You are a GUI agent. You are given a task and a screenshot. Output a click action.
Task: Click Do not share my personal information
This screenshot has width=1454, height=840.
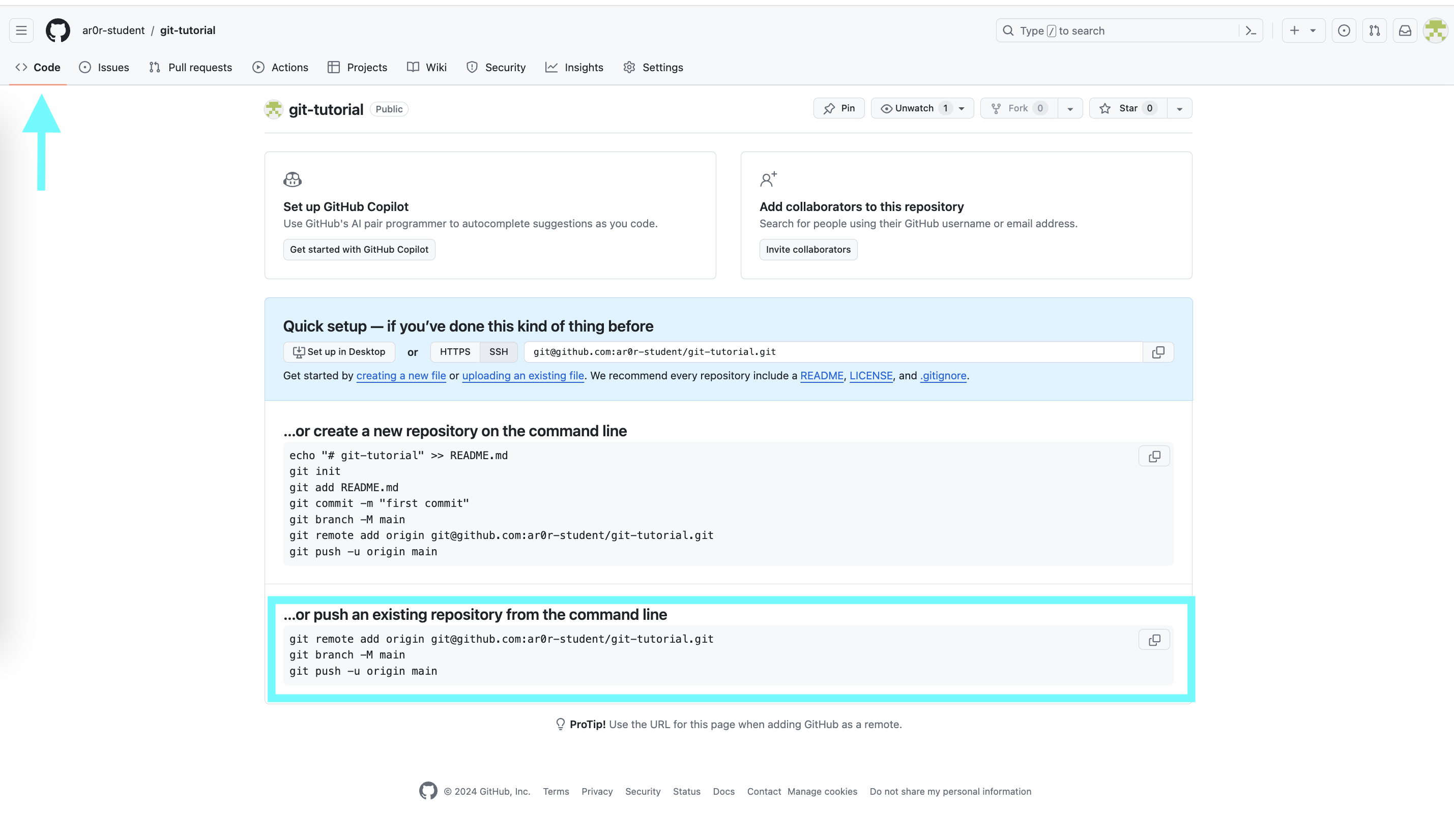pos(950,792)
